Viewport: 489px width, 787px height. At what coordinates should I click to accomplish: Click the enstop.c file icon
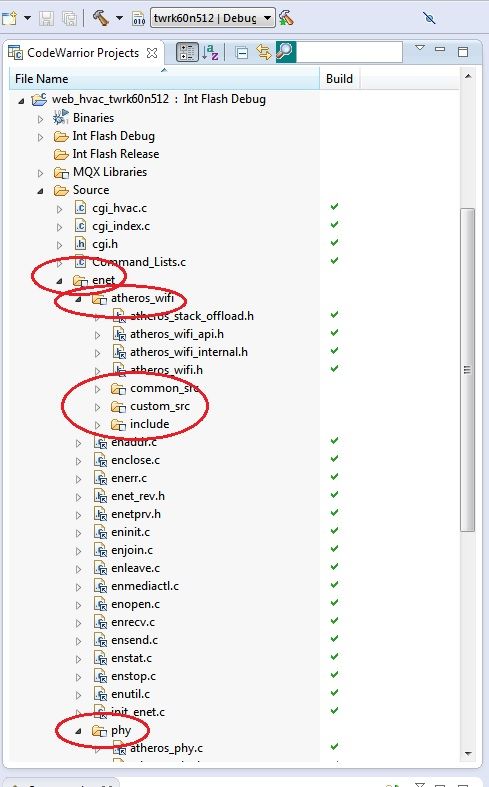click(100, 676)
